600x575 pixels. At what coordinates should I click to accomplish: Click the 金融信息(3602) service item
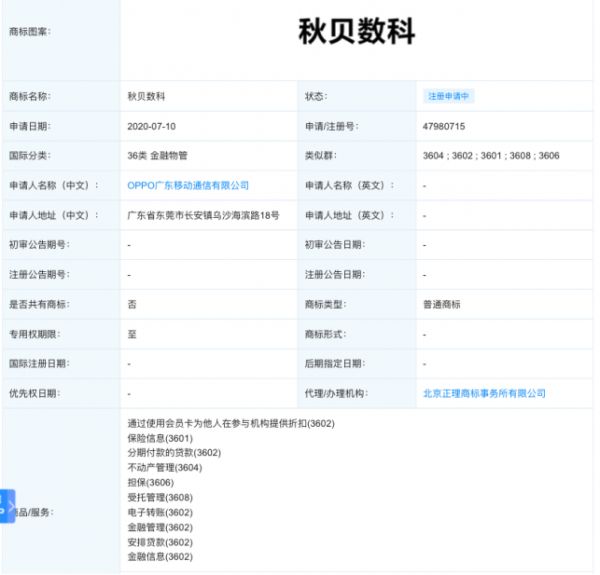[160, 557]
